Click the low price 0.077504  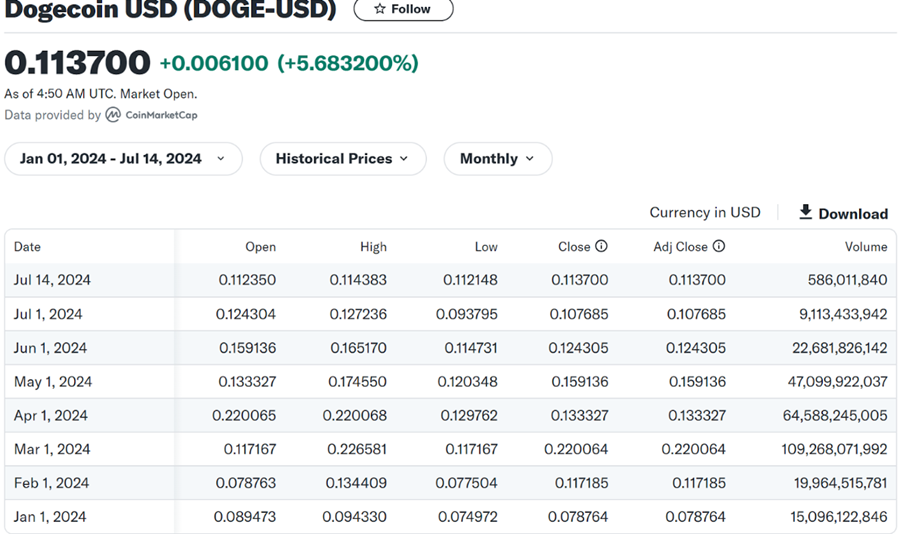467,483
